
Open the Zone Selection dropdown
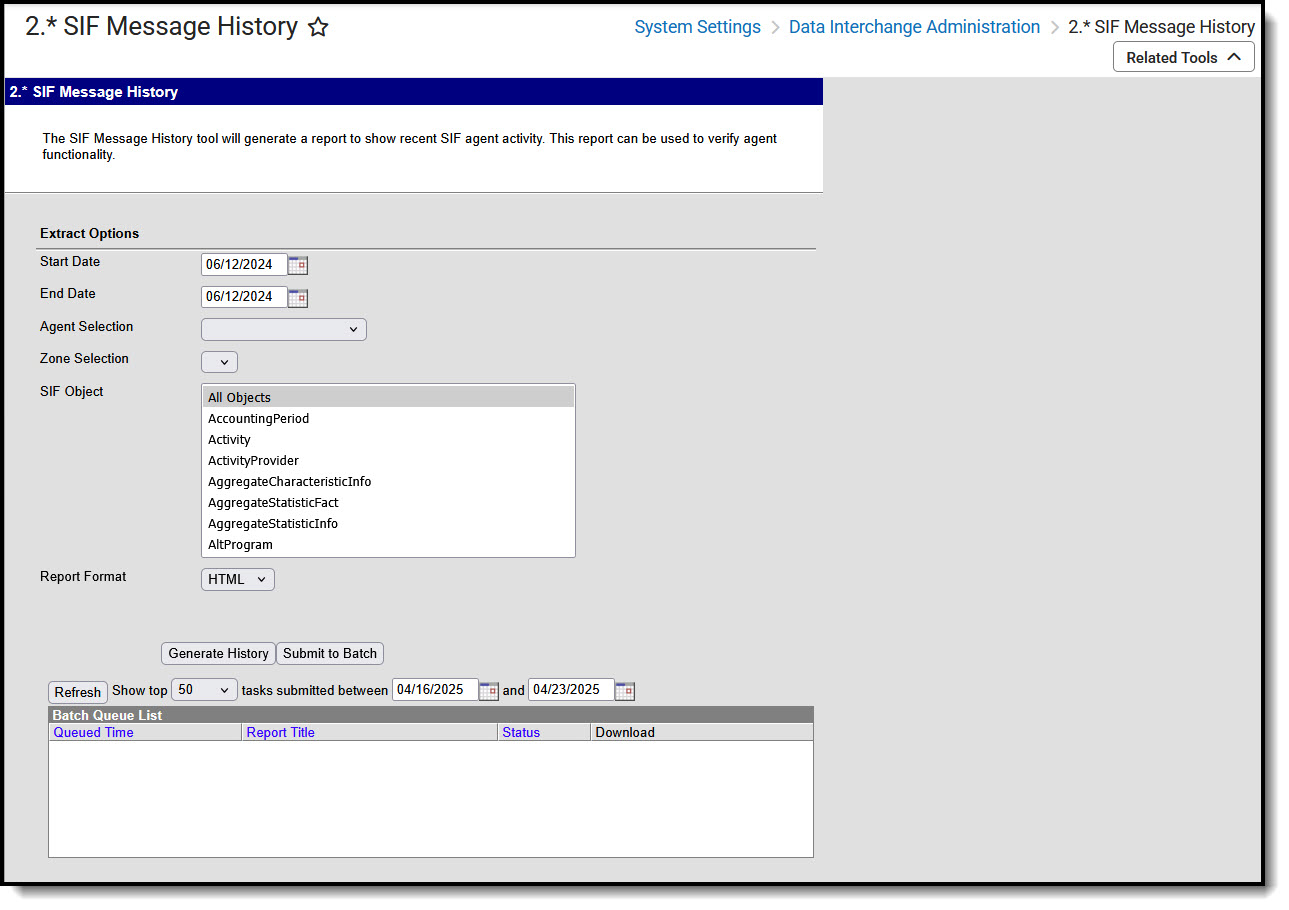coord(220,362)
